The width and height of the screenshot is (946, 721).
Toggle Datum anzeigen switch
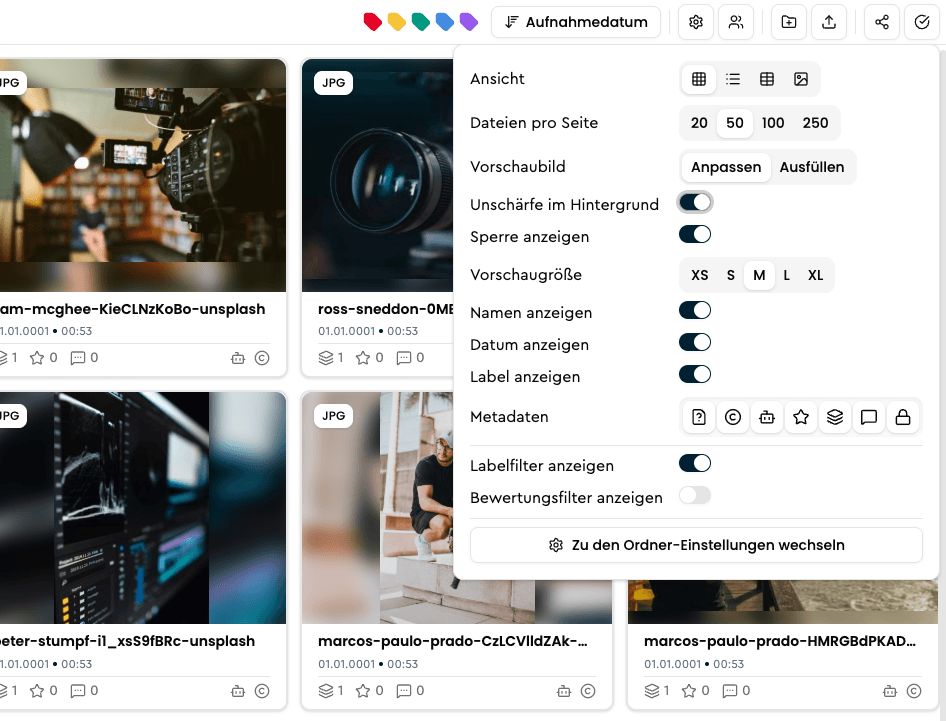pos(695,342)
